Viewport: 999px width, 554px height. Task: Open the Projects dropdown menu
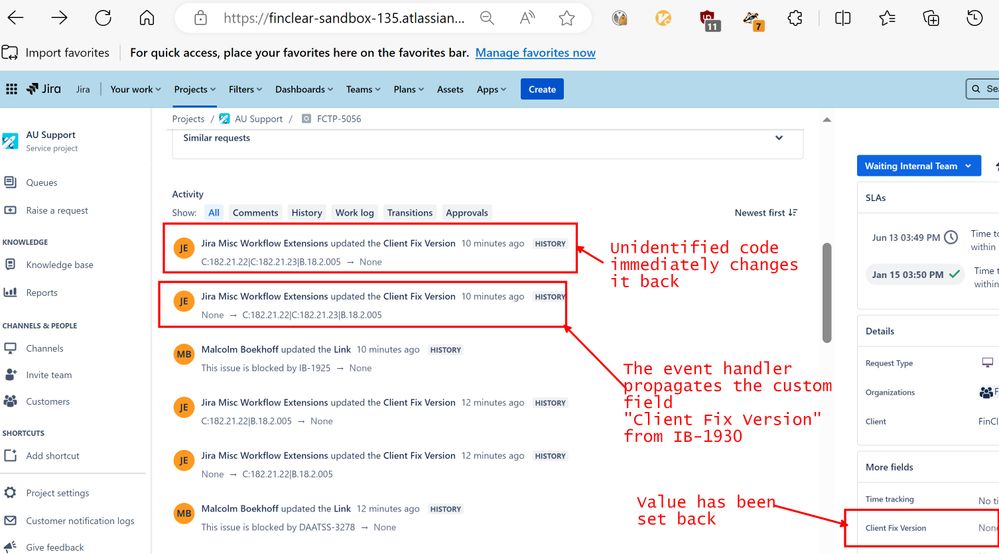tap(194, 89)
